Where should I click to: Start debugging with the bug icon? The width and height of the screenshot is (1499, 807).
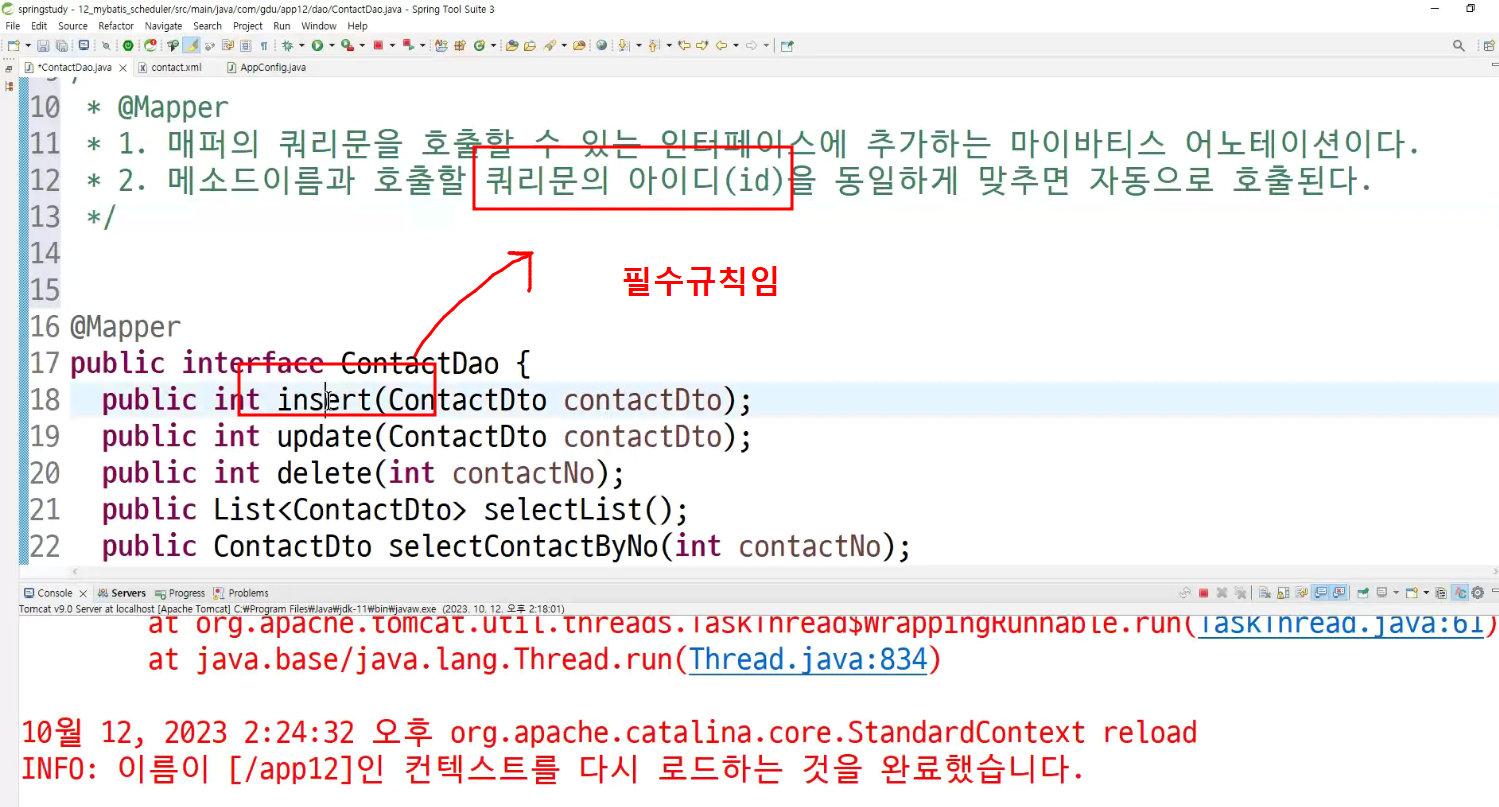point(288,45)
